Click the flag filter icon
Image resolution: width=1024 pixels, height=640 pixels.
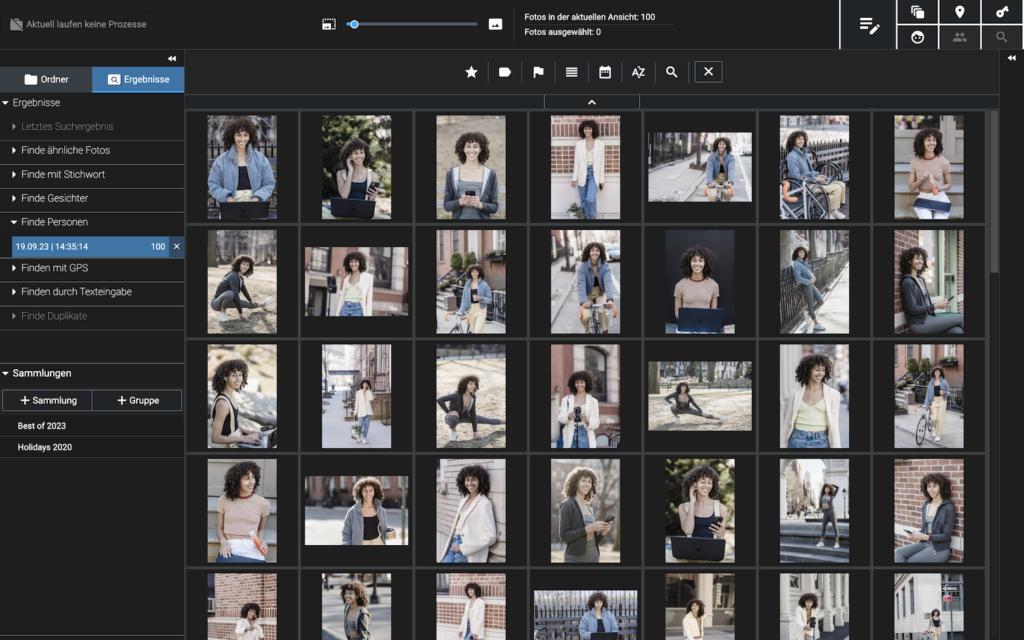point(538,72)
